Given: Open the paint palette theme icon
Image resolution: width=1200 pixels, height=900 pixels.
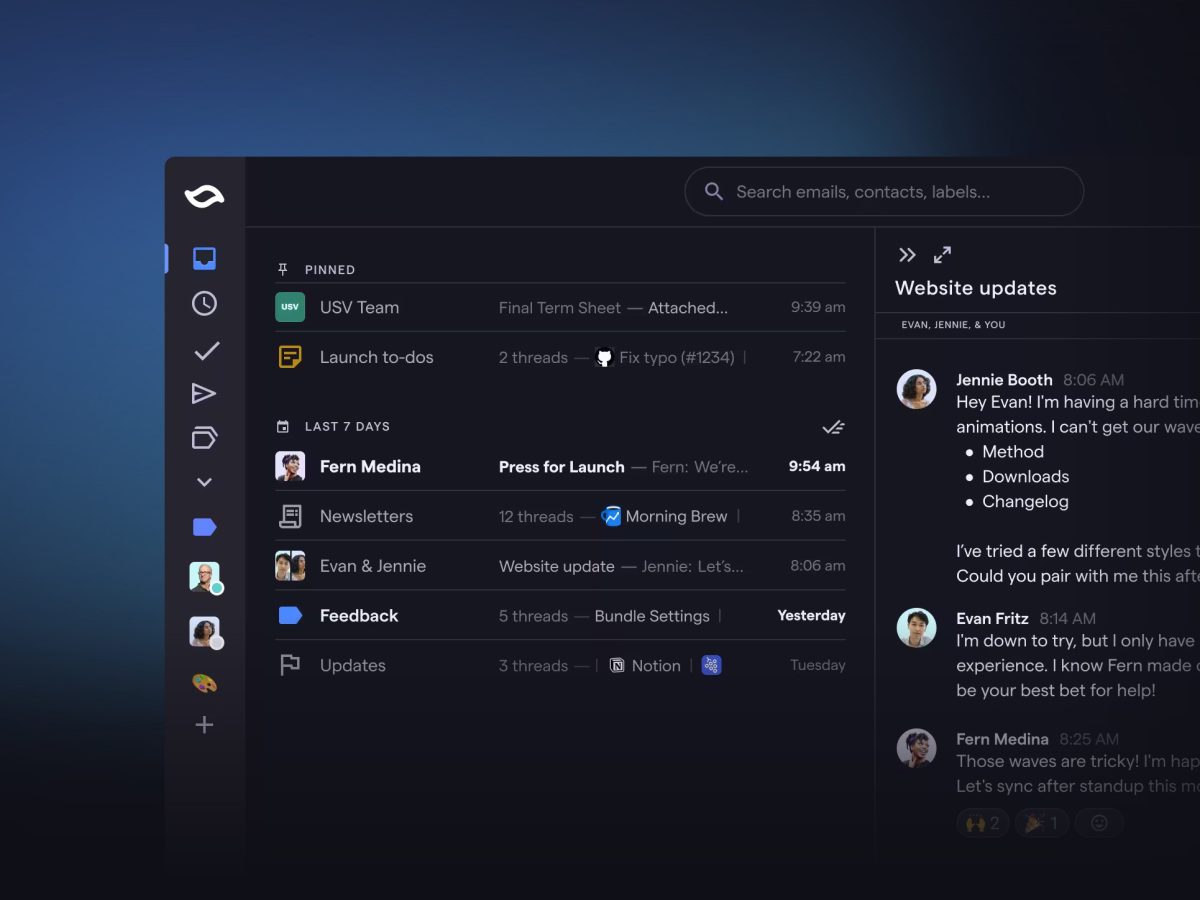Looking at the screenshot, I should tap(204, 684).
